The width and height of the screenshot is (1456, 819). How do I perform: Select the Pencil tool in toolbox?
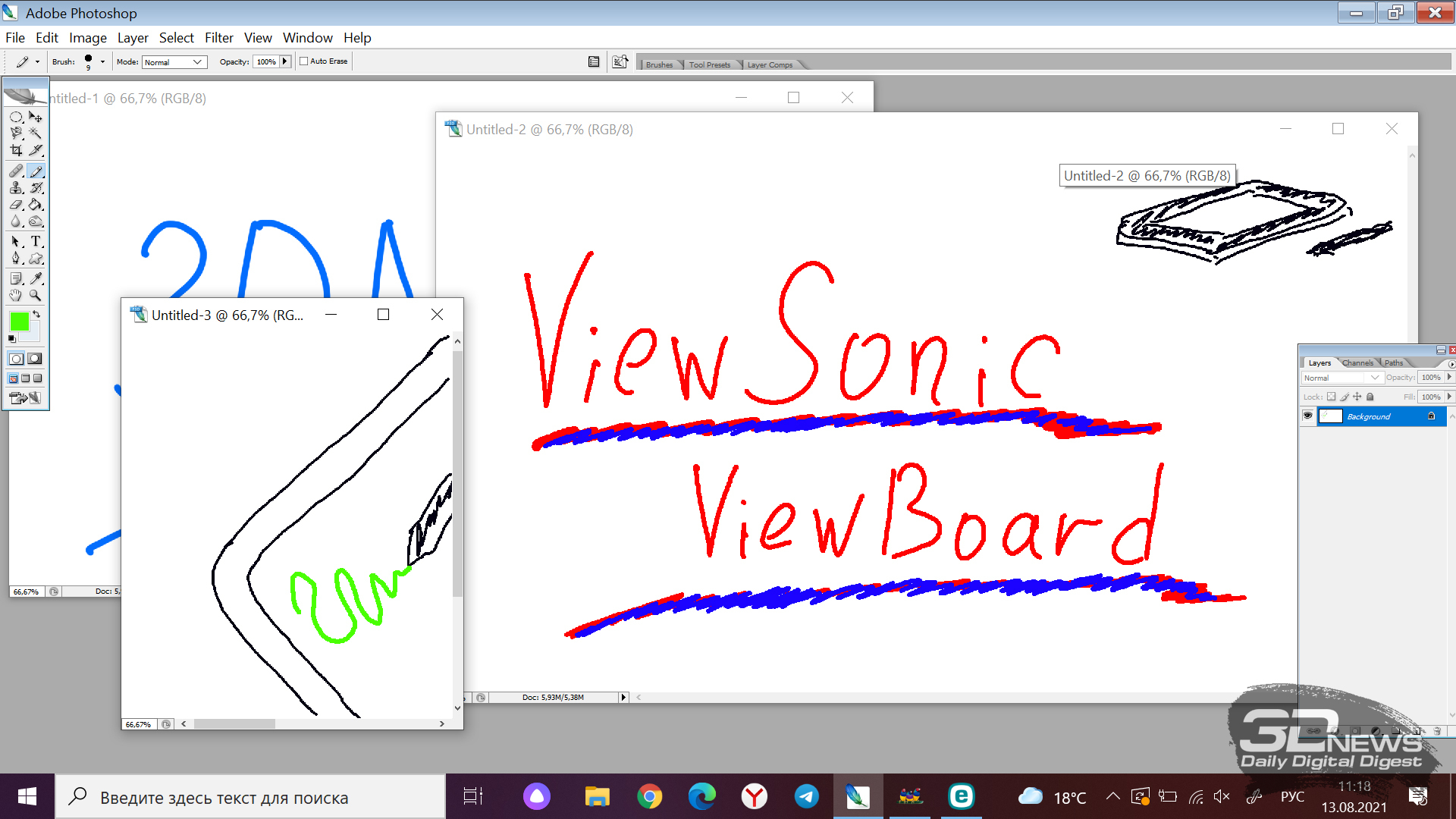pos(36,171)
